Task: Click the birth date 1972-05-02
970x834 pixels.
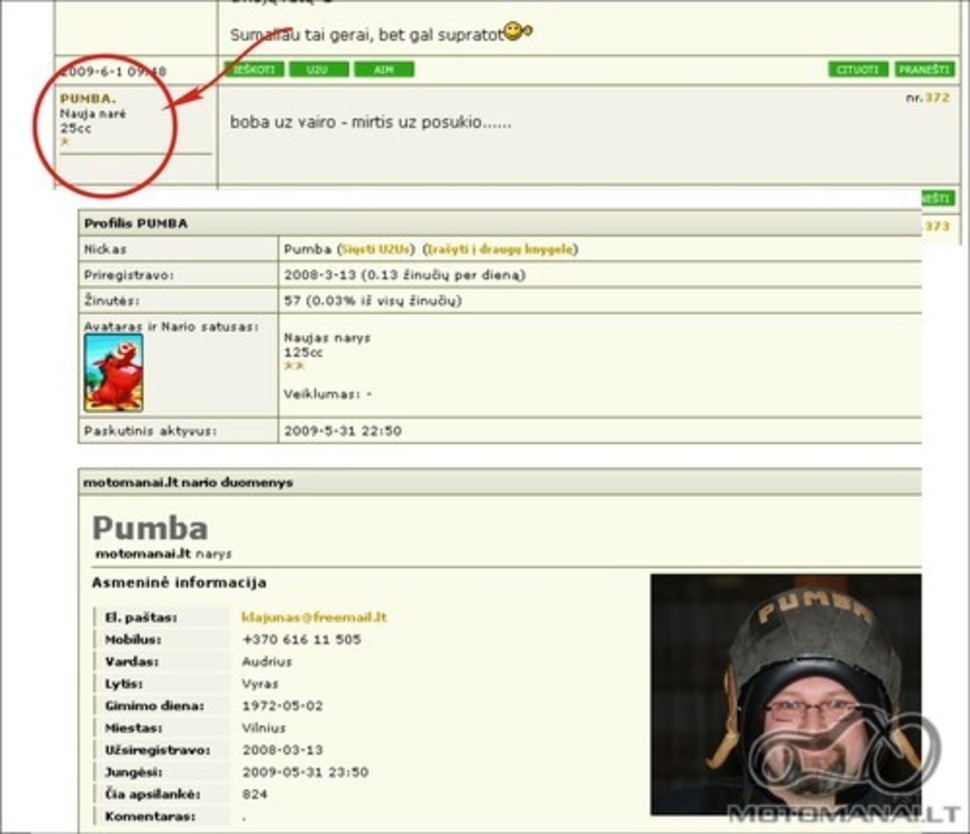Action: [282, 706]
